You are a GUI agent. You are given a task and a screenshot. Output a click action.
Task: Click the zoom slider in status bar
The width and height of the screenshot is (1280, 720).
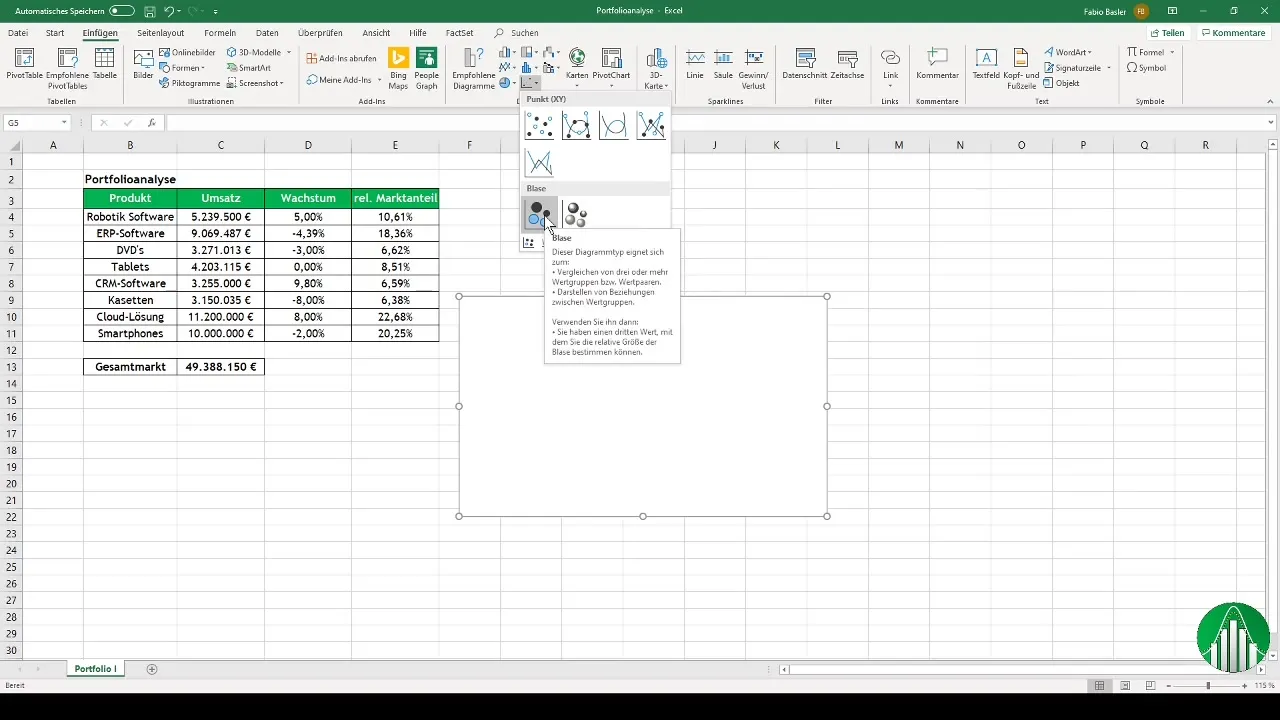[x=1208, y=686]
